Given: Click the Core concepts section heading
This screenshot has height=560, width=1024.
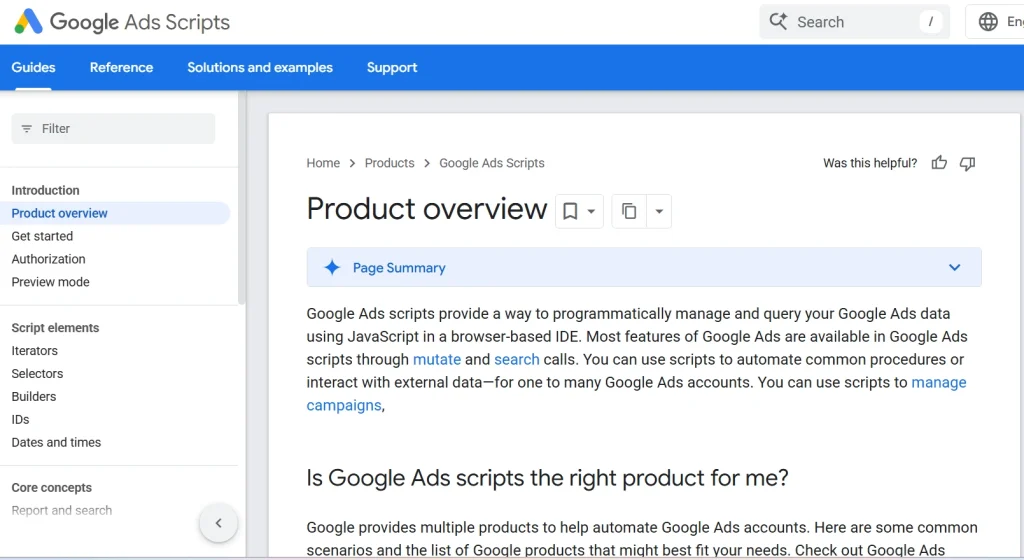Looking at the screenshot, I should point(52,488).
